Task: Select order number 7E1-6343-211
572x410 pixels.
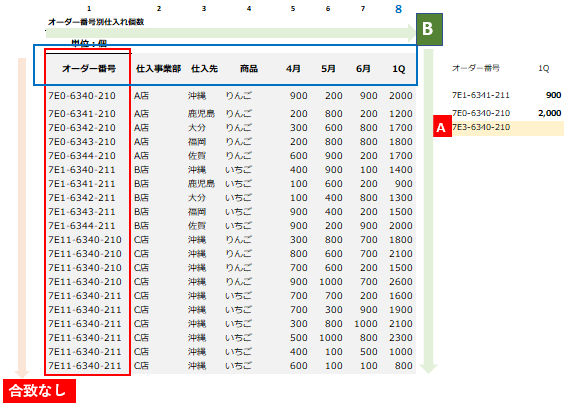Action: (82, 212)
